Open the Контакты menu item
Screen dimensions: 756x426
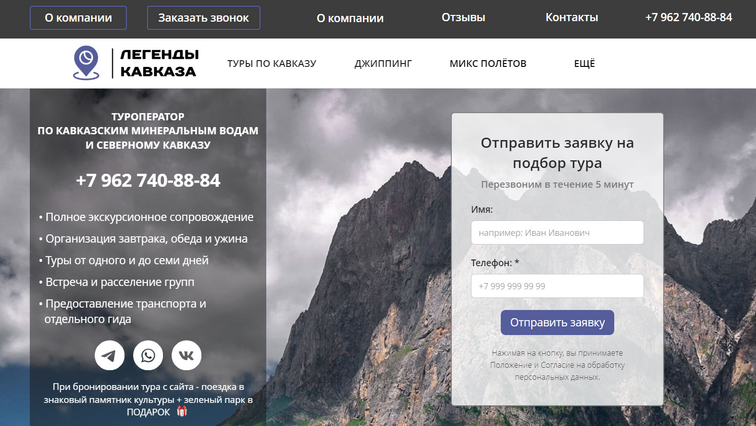tap(572, 17)
